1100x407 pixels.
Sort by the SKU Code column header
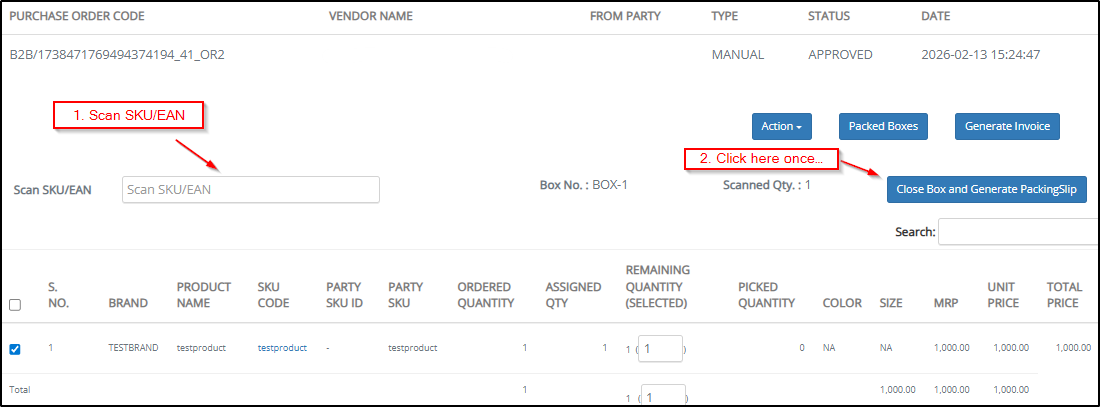click(x=273, y=295)
